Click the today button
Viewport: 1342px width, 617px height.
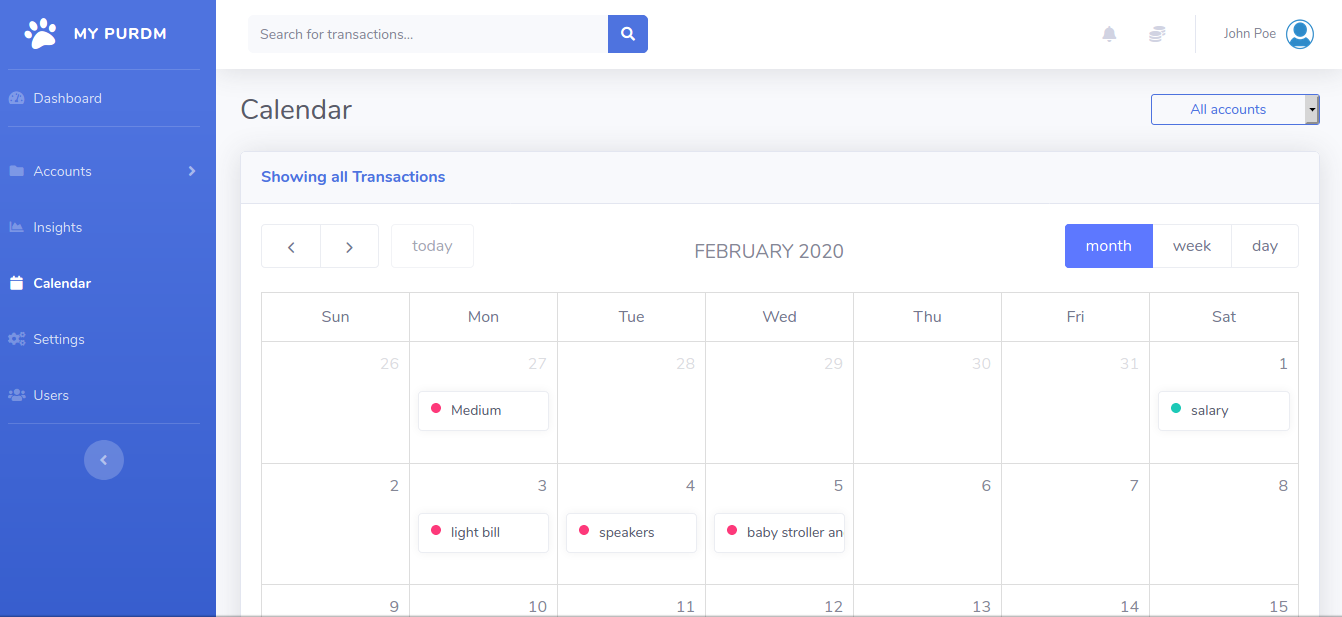pos(432,246)
